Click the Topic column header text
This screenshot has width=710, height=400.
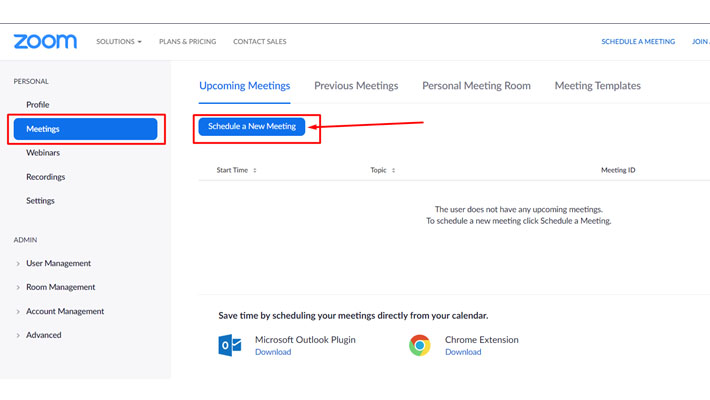[x=379, y=170]
